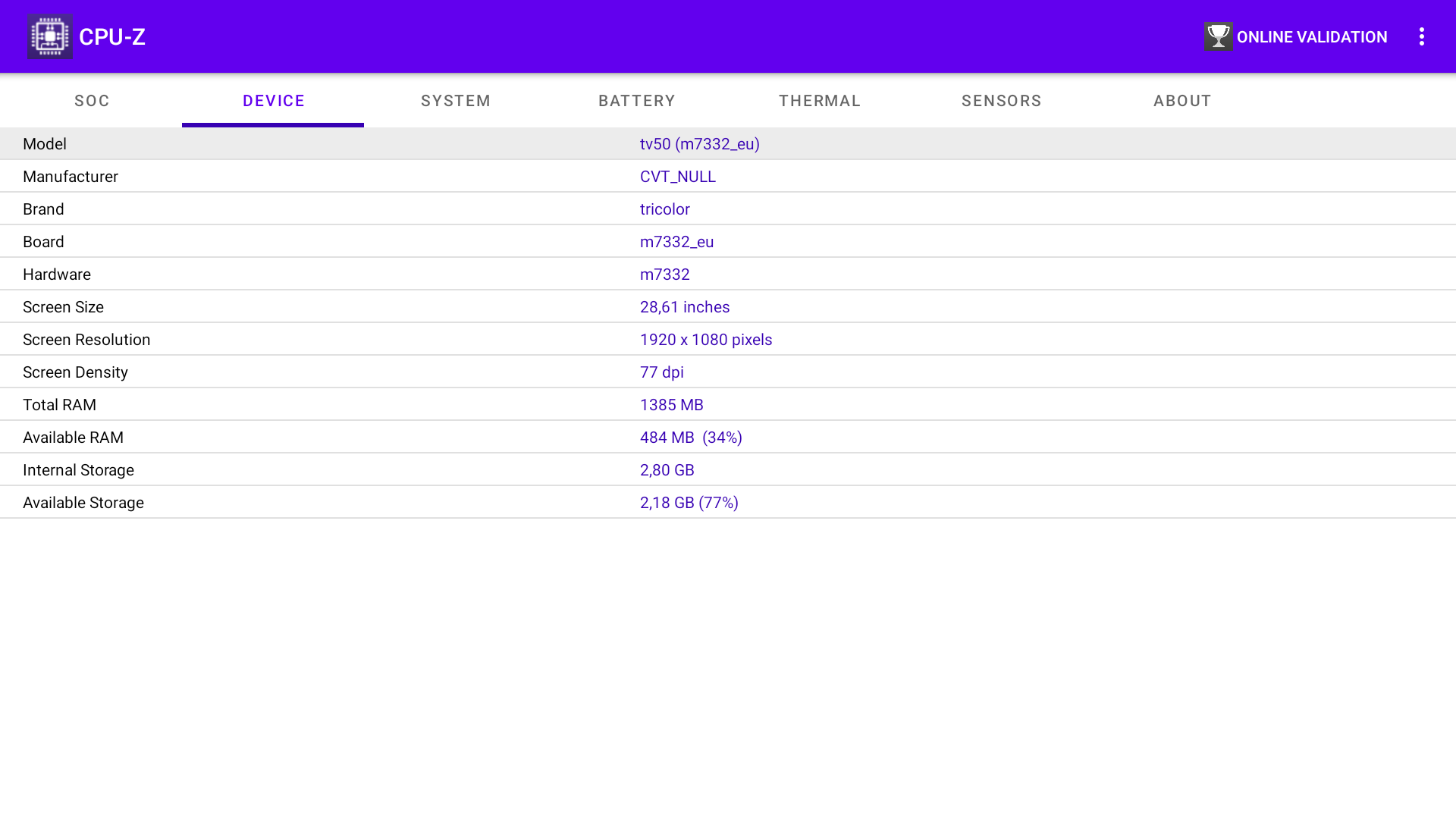1456x819 pixels.
Task: Click screen resolution 1920x1080 value
Action: click(x=706, y=339)
